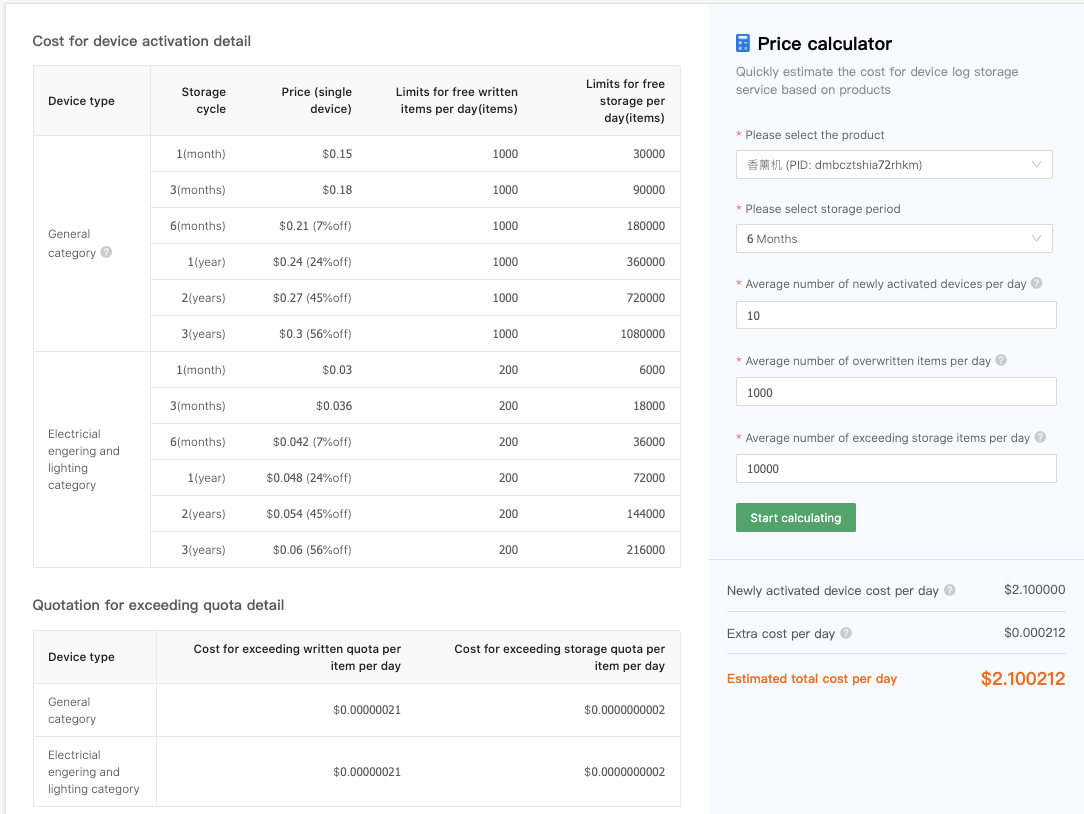Click the Price (single device) column header
Screen dimensions: 1084x814
(x=317, y=100)
